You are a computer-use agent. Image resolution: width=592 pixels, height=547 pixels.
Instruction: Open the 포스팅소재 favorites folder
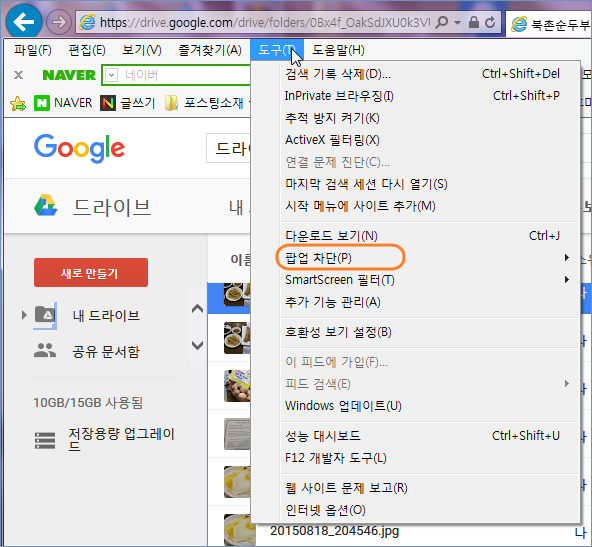(205, 103)
